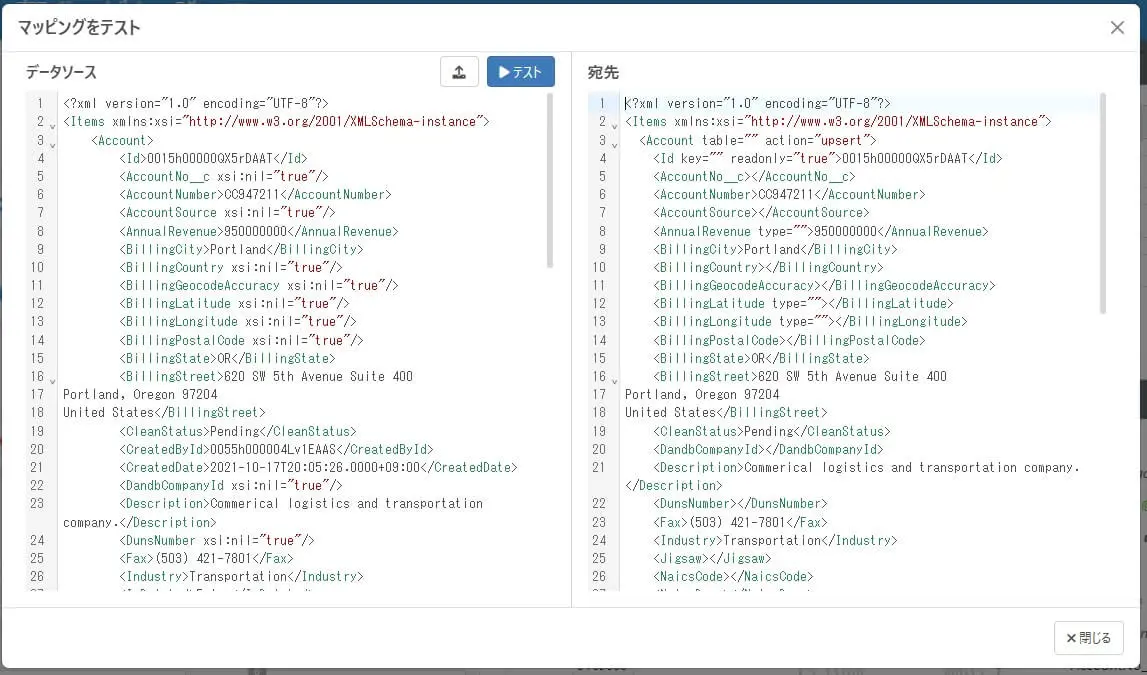Click the upload icon button beside テスト
The image size is (1147, 675).
click(x=459, y=72)
